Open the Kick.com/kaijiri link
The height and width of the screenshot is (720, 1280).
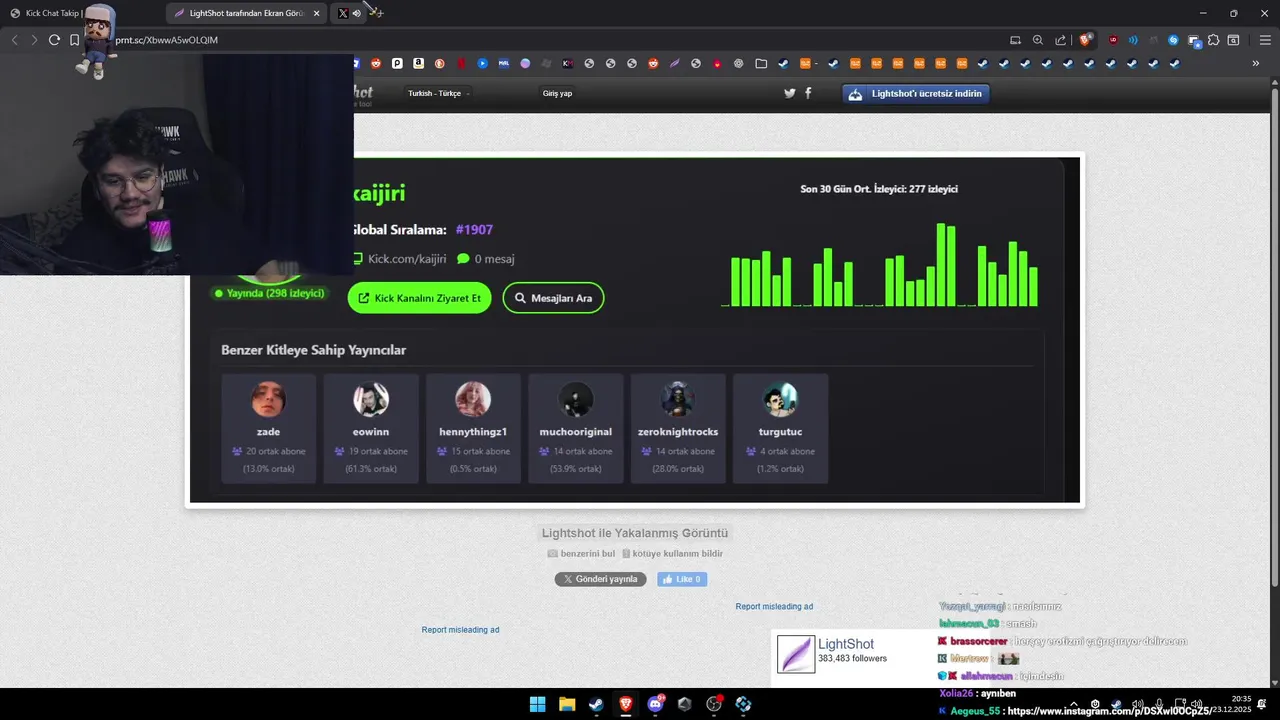[407, 258]
